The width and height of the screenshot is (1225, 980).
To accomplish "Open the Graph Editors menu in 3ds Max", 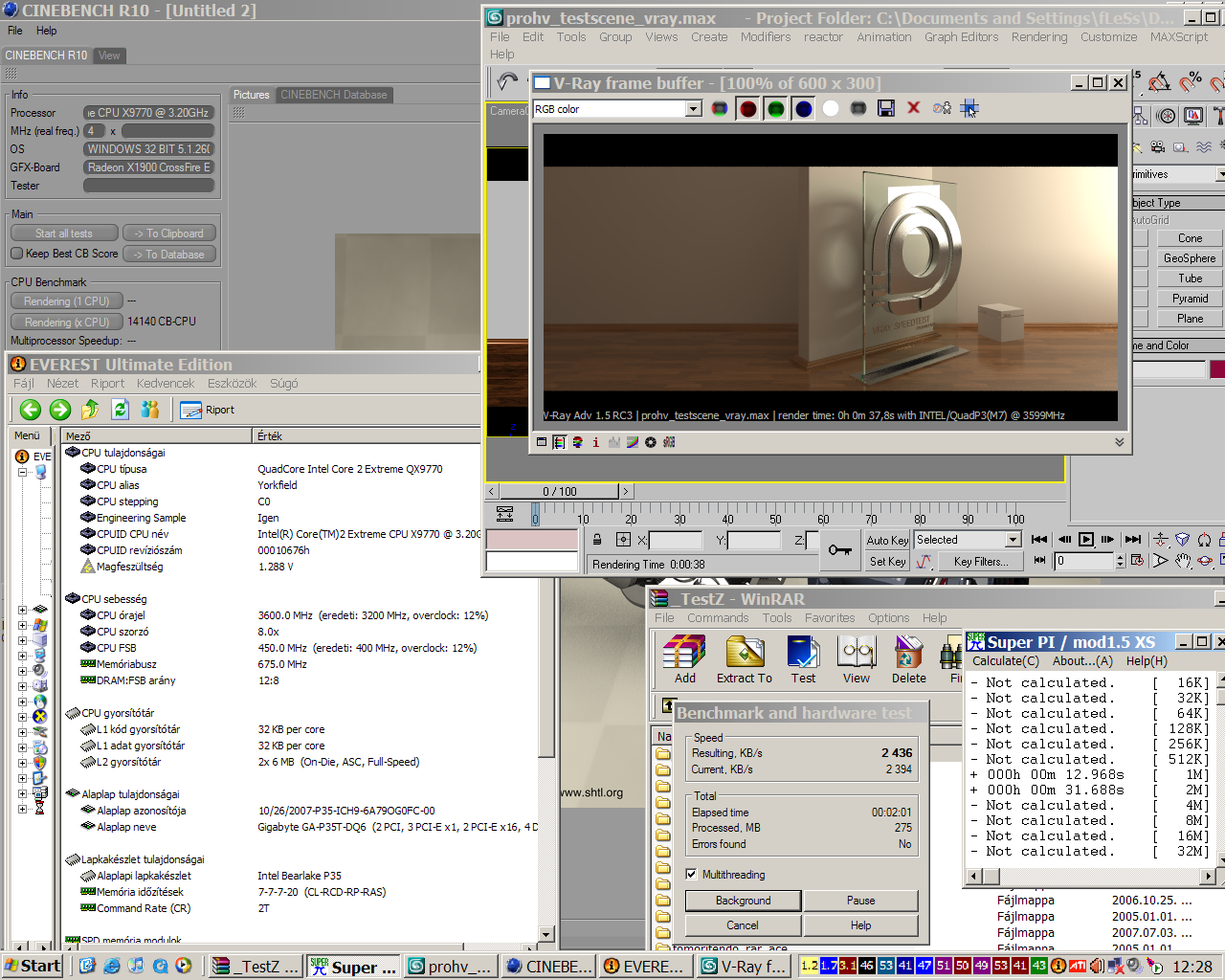I will [x=961, y=37].
